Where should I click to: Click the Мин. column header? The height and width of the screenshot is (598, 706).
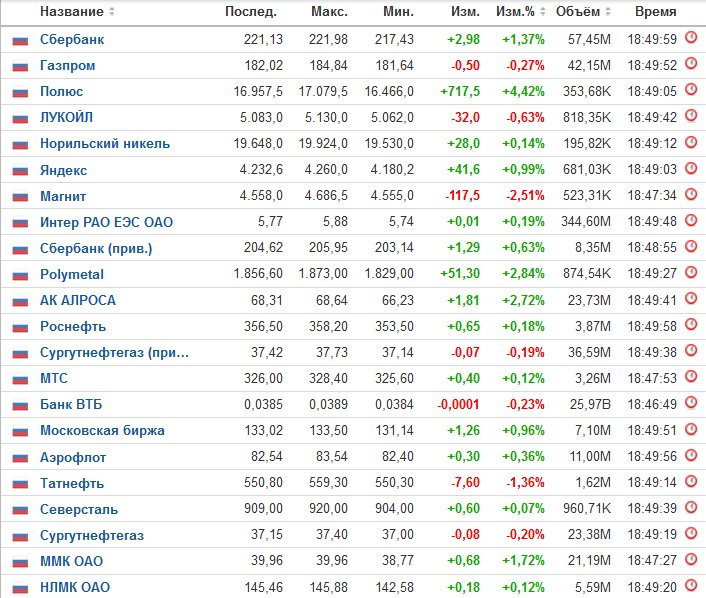(x=398, y=12)
